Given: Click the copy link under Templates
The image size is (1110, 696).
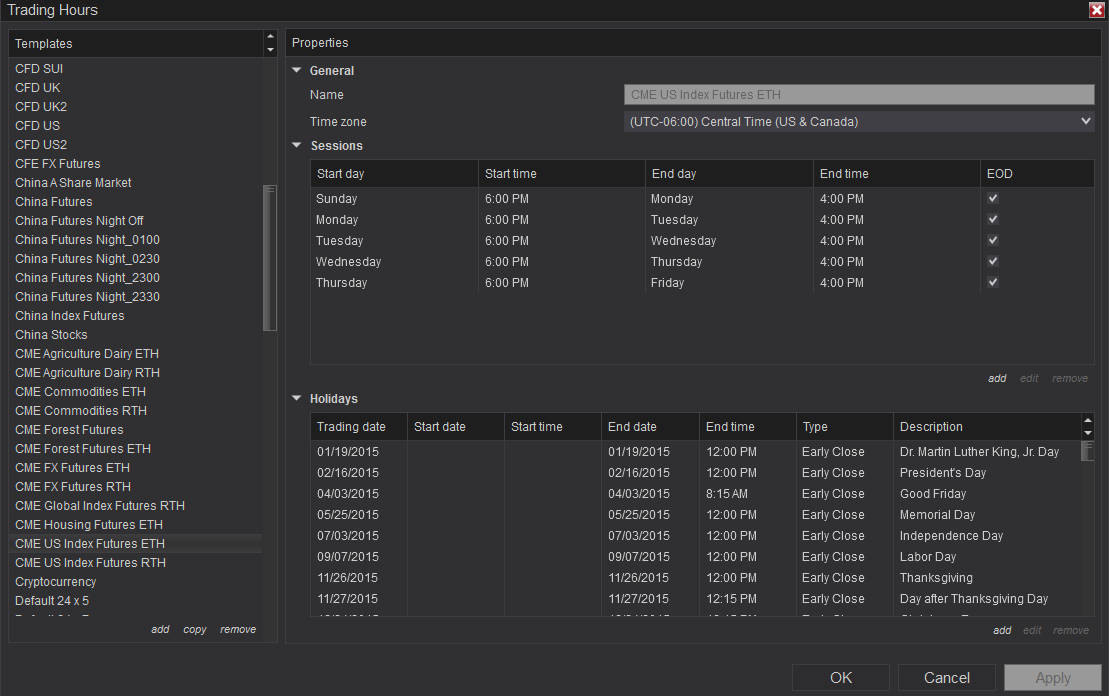Looking at the screenshot, I should [x=195, y=630].
